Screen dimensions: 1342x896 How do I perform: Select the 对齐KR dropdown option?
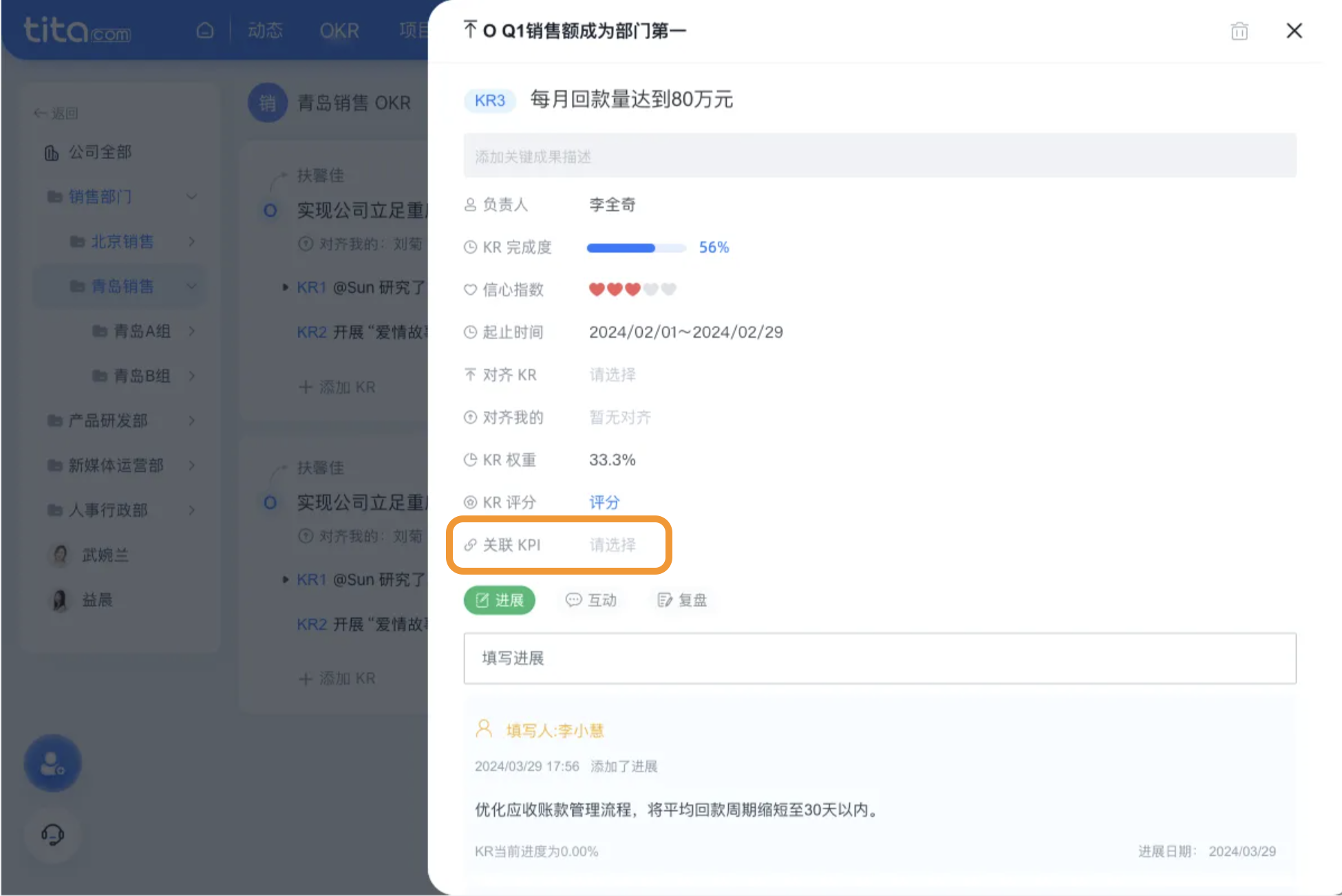611,374
